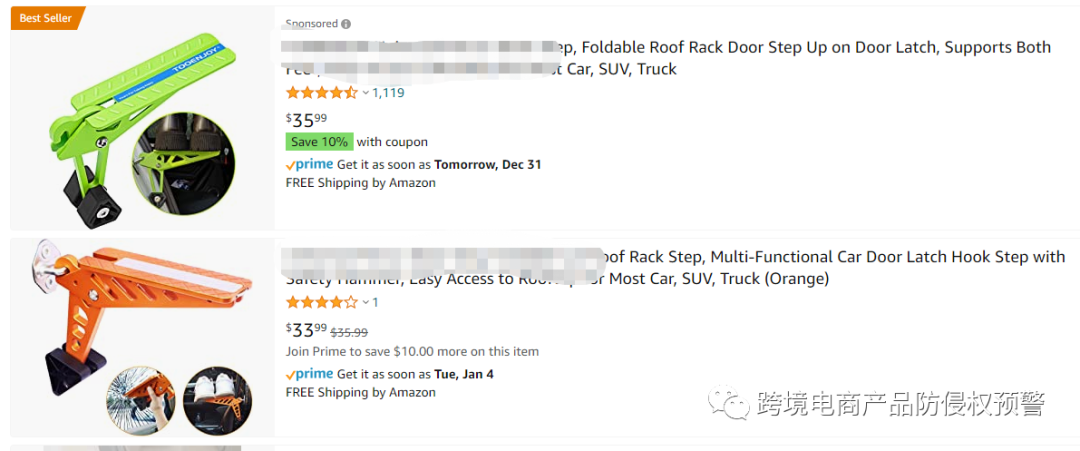Click Join Prime to save $10.00 text
This screenshot has width=1080, height=451.
pyautogui.click(x=412, y=351)
